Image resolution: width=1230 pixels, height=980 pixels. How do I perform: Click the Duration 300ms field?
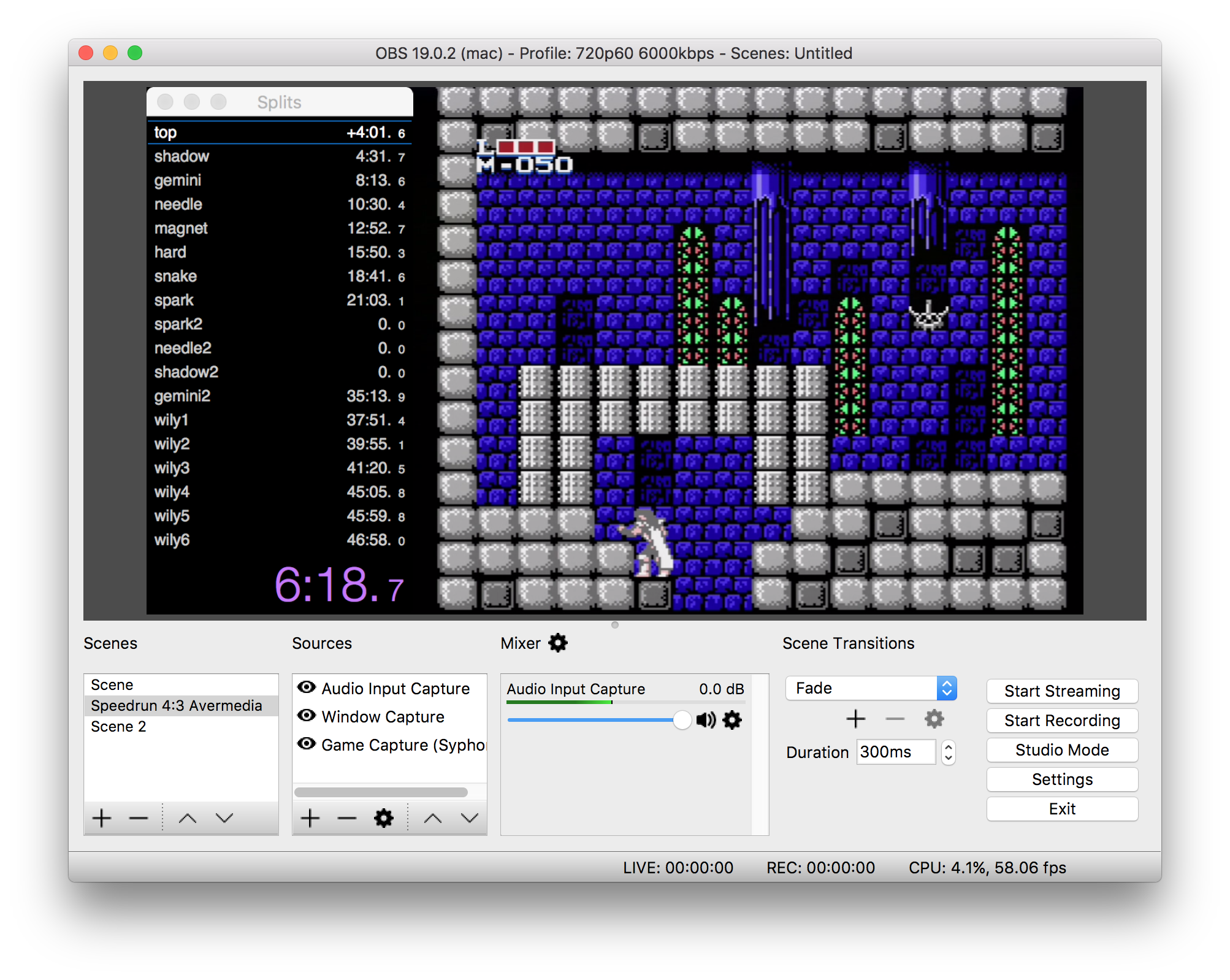(896, 752)
